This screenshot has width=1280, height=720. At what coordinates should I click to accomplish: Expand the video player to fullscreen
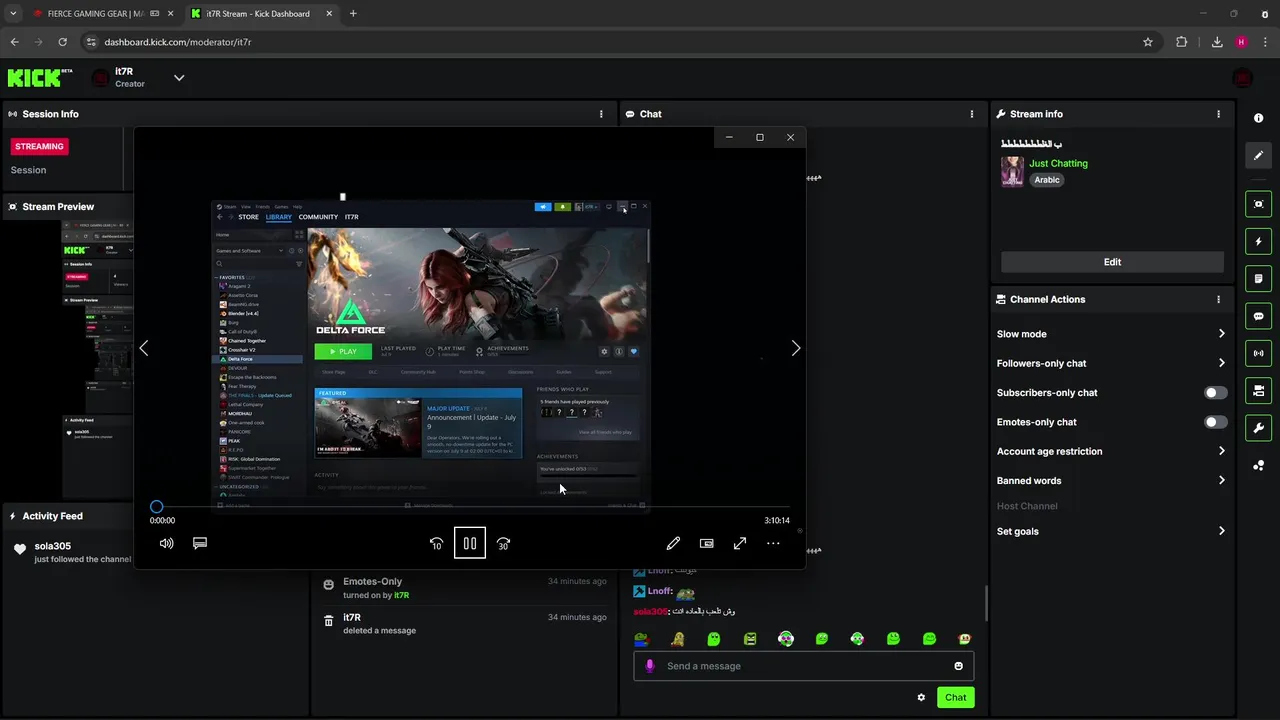(x=740, y=543)
